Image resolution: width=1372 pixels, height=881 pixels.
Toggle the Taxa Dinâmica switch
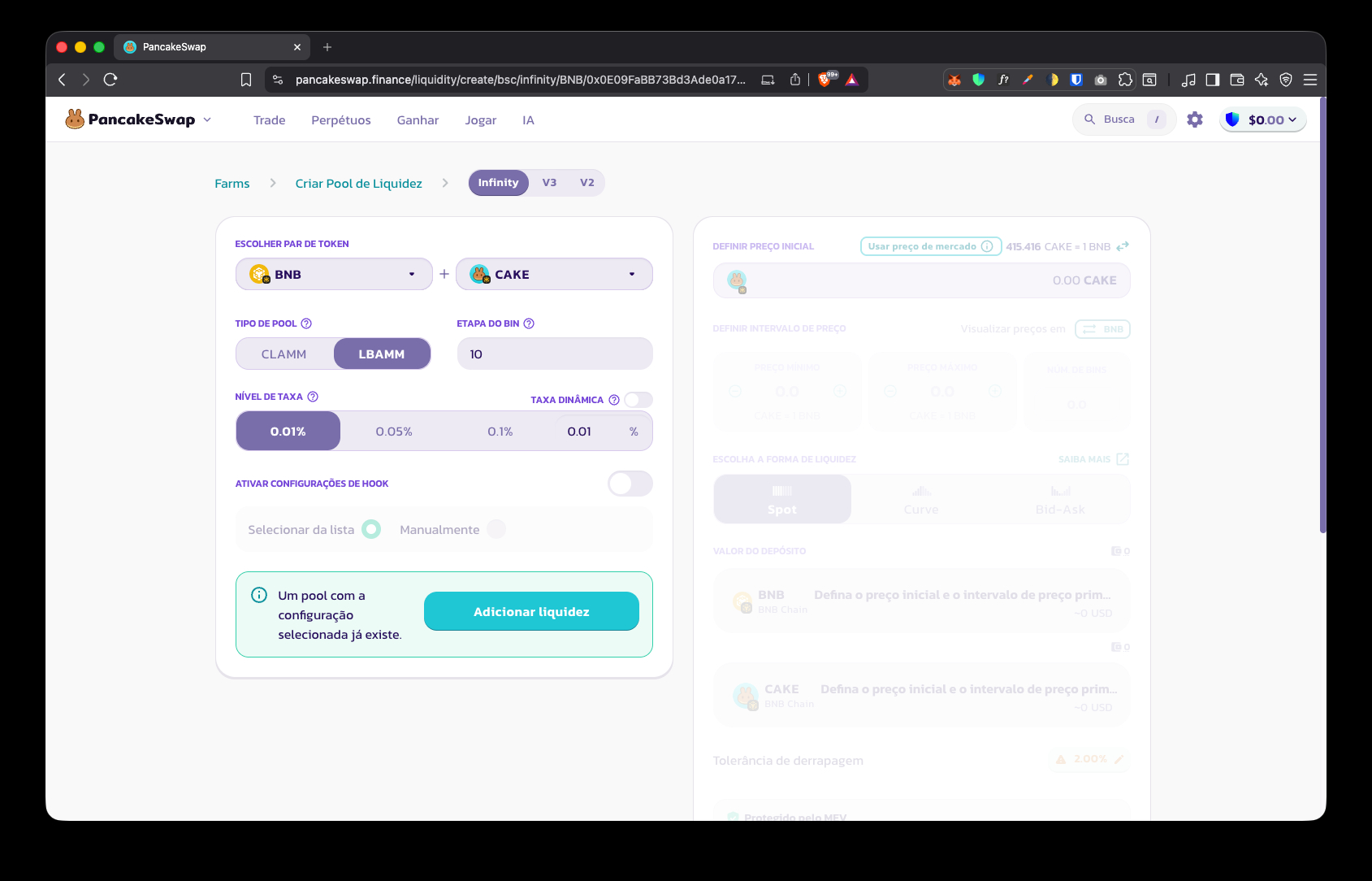[638, 400]
